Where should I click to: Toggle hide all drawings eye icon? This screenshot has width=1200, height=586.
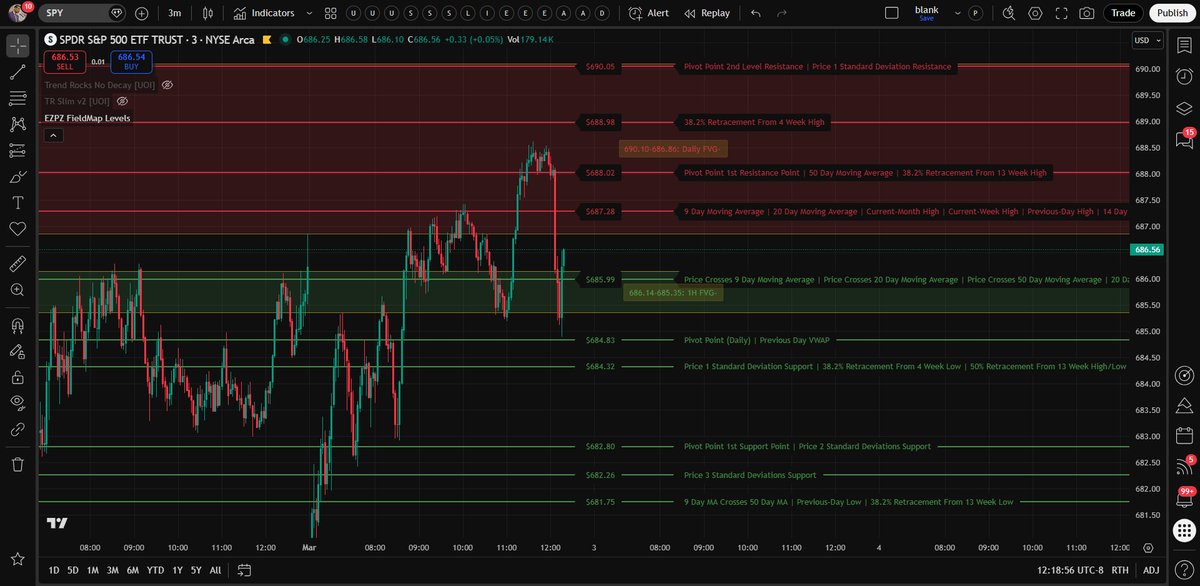tap(17, 402)
